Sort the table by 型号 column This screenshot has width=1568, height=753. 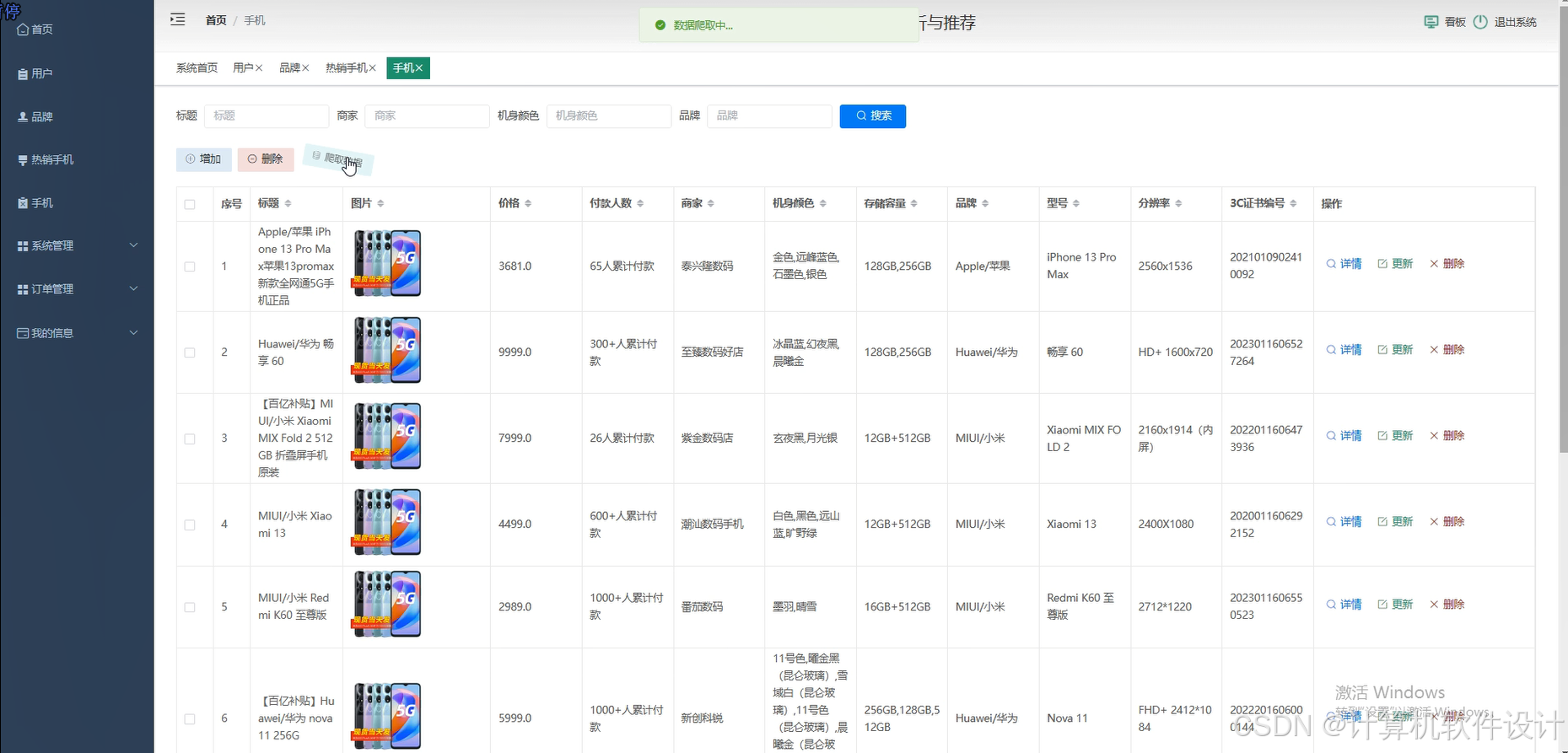(1076, 203)
